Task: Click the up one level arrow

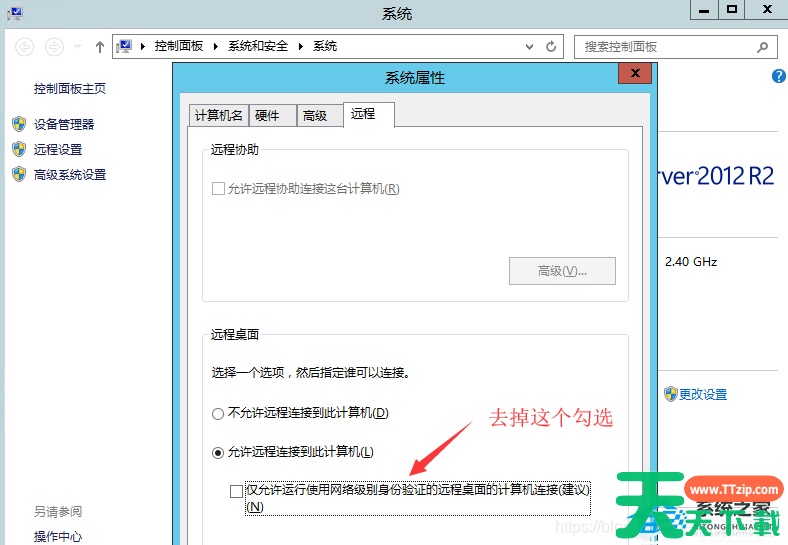Action: 99,47
